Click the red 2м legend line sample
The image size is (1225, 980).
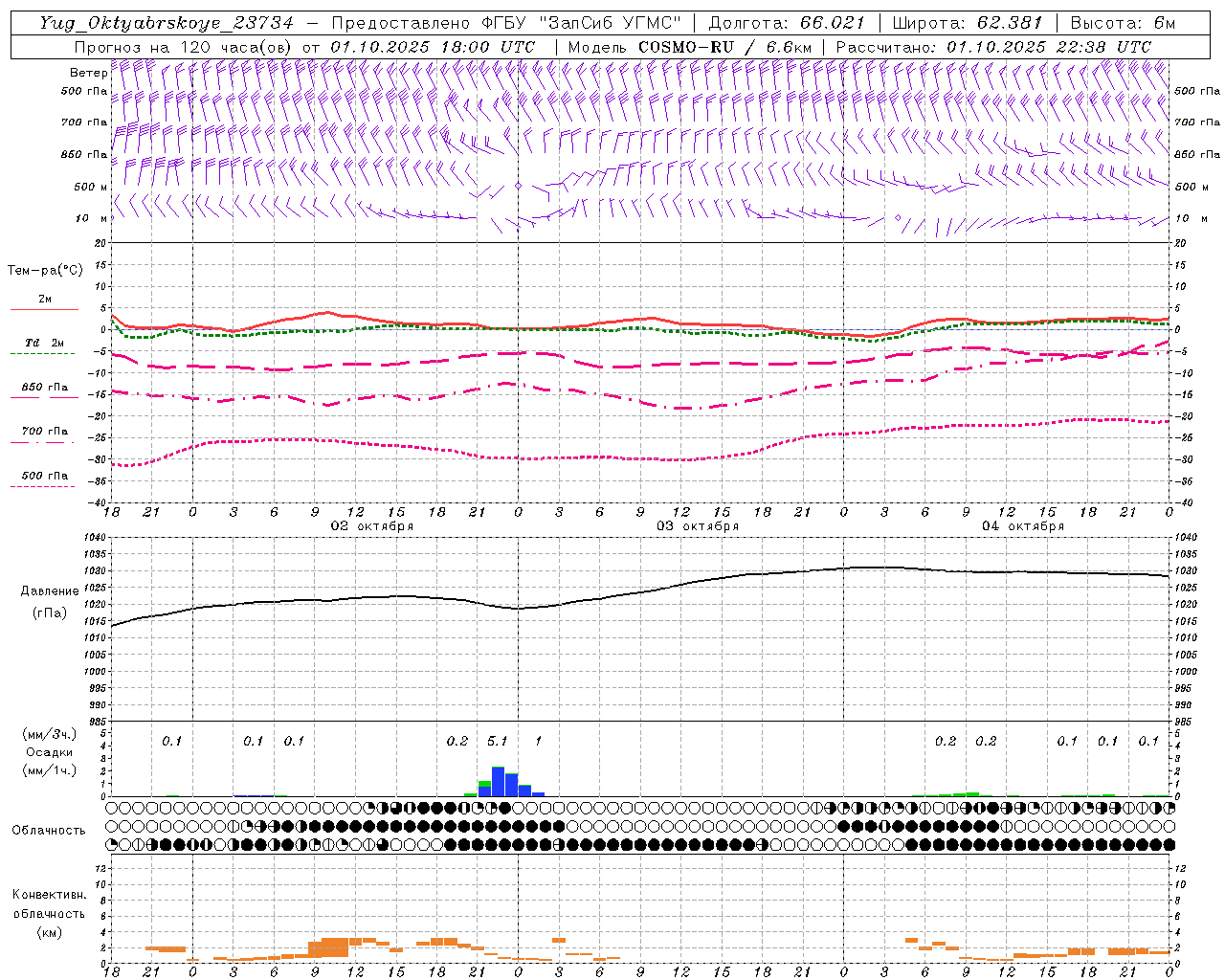click(44, 309)
